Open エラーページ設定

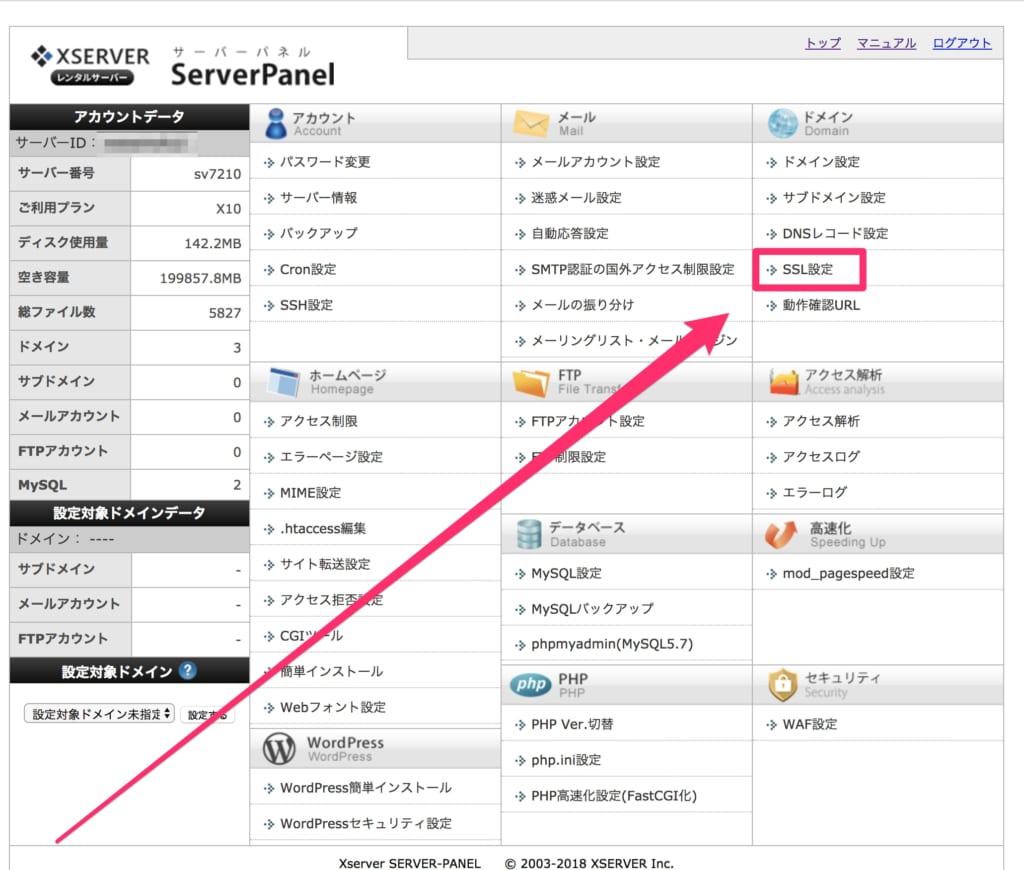click(331, 457)
